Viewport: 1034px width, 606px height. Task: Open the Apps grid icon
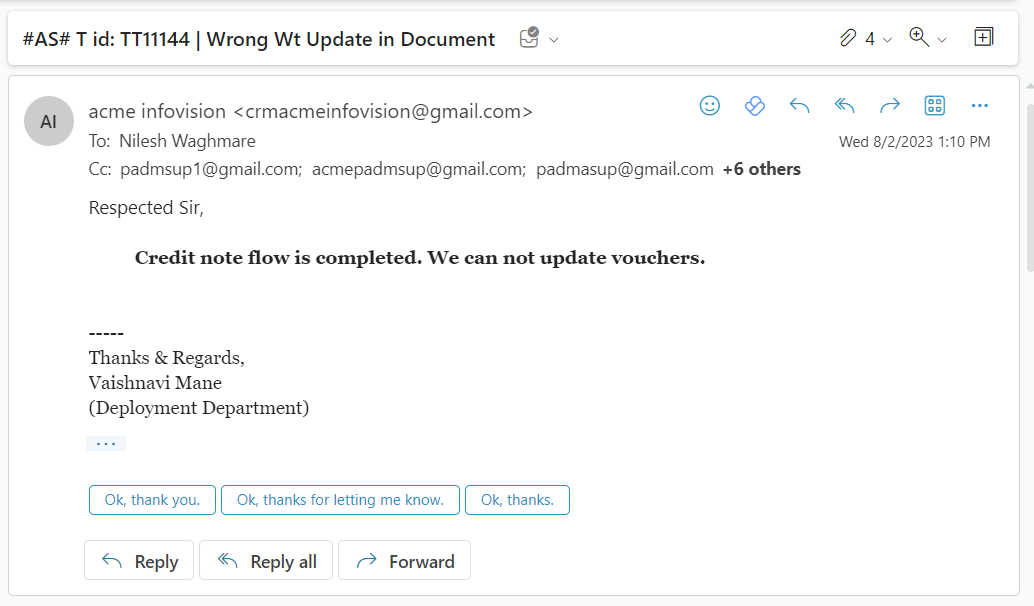934,106
